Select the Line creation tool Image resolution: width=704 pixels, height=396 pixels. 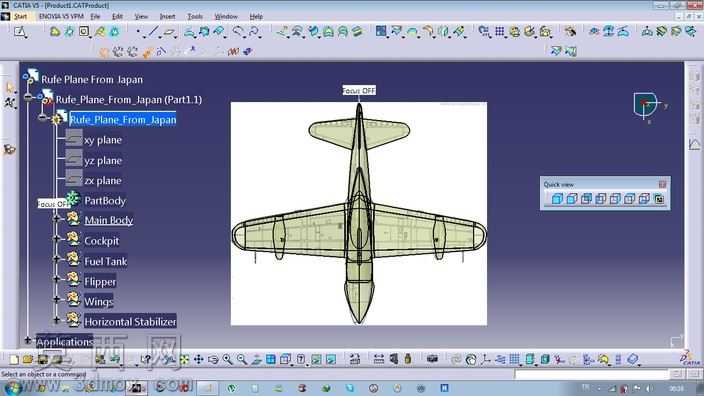(153, 31)
